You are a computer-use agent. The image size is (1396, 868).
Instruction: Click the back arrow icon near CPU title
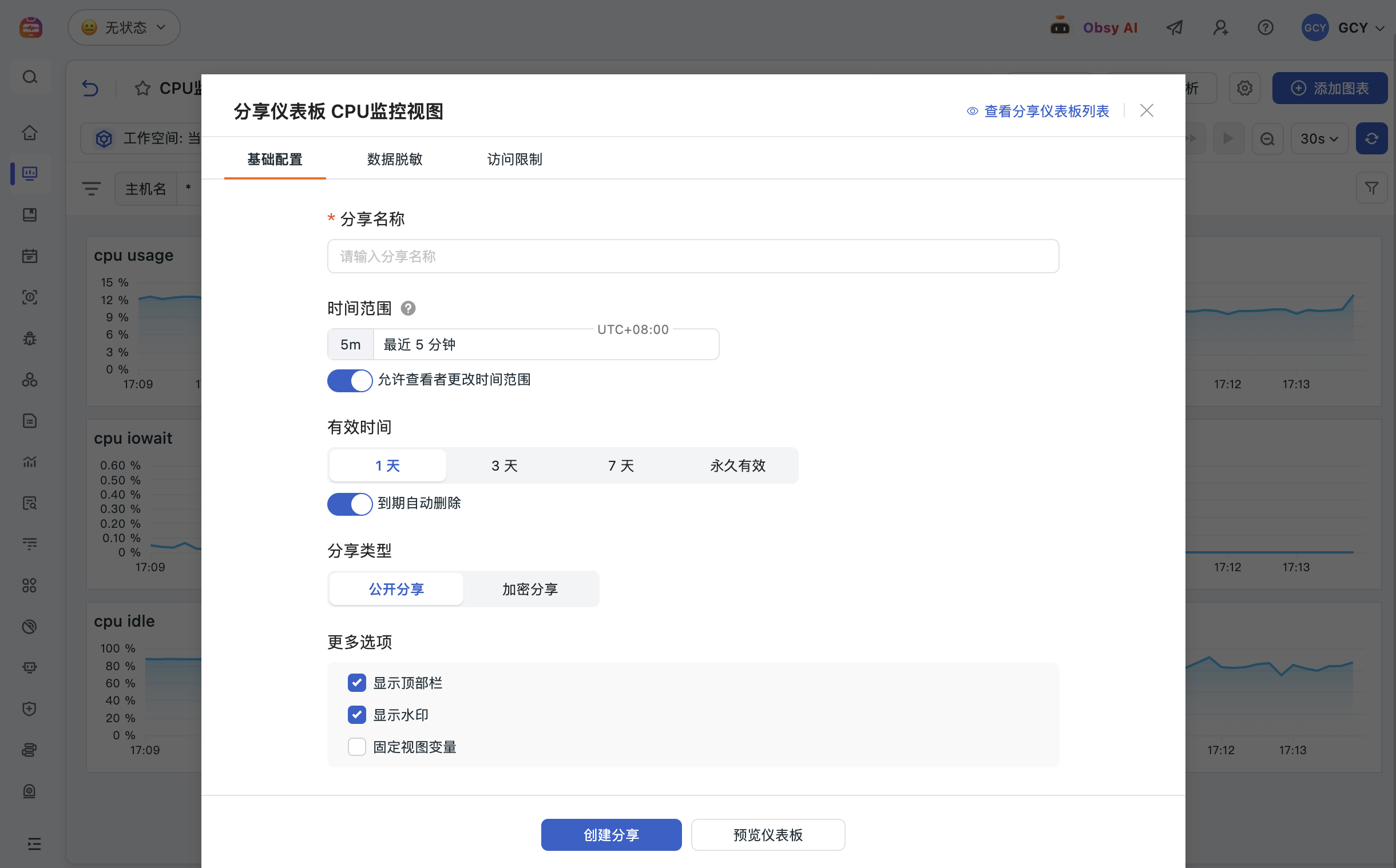click(90, 88)
